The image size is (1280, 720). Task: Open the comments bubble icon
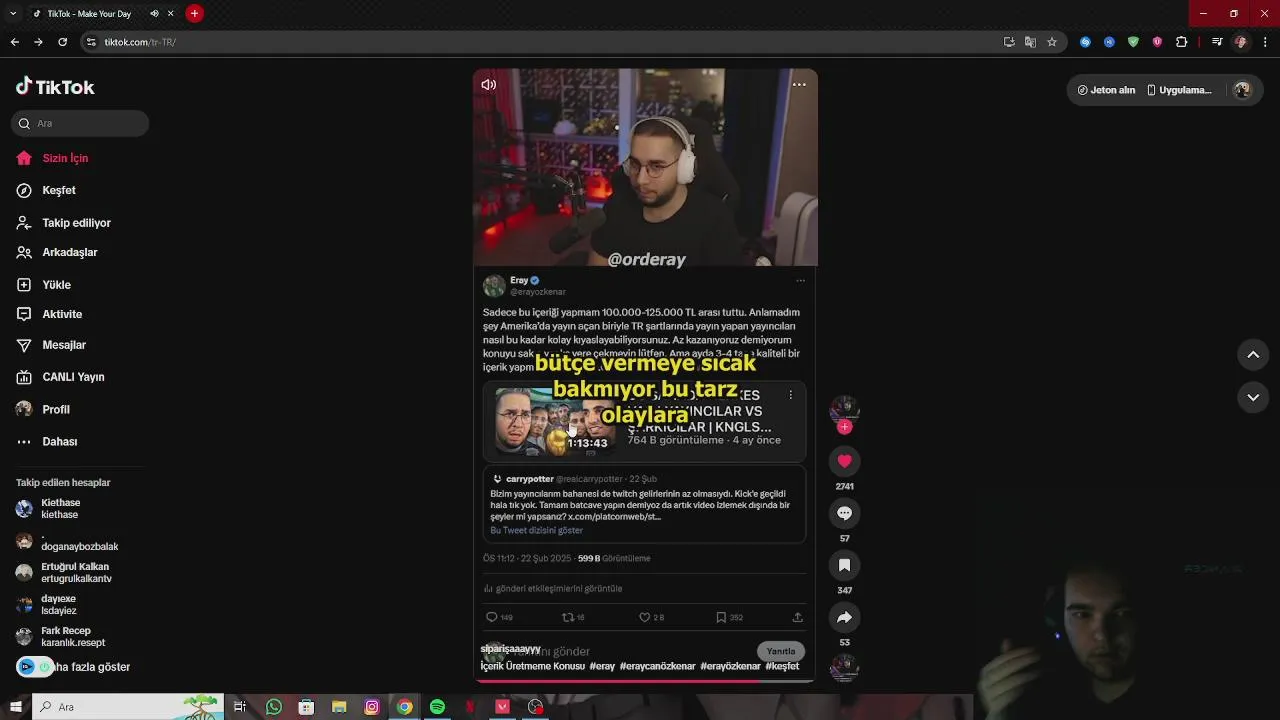pyautogui.click(x=844, y=513)
